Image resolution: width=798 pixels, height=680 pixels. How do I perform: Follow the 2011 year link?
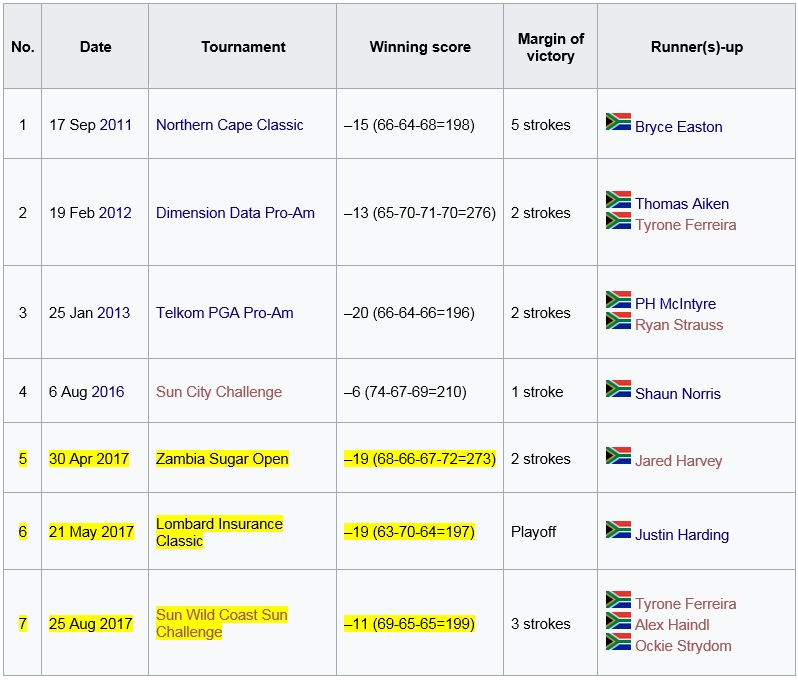click(116, 125)
